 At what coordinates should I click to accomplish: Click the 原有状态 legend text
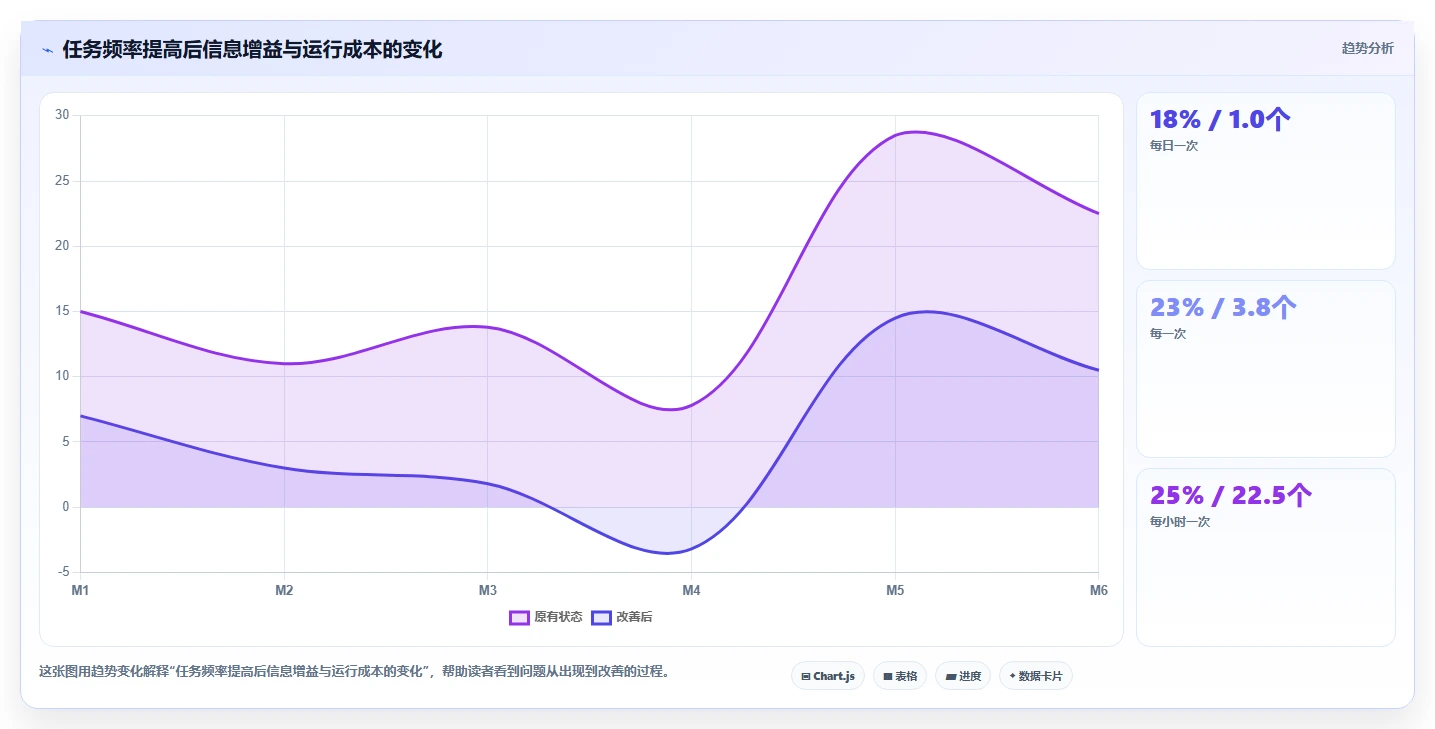pyautogui.click(x=558, y=617)
